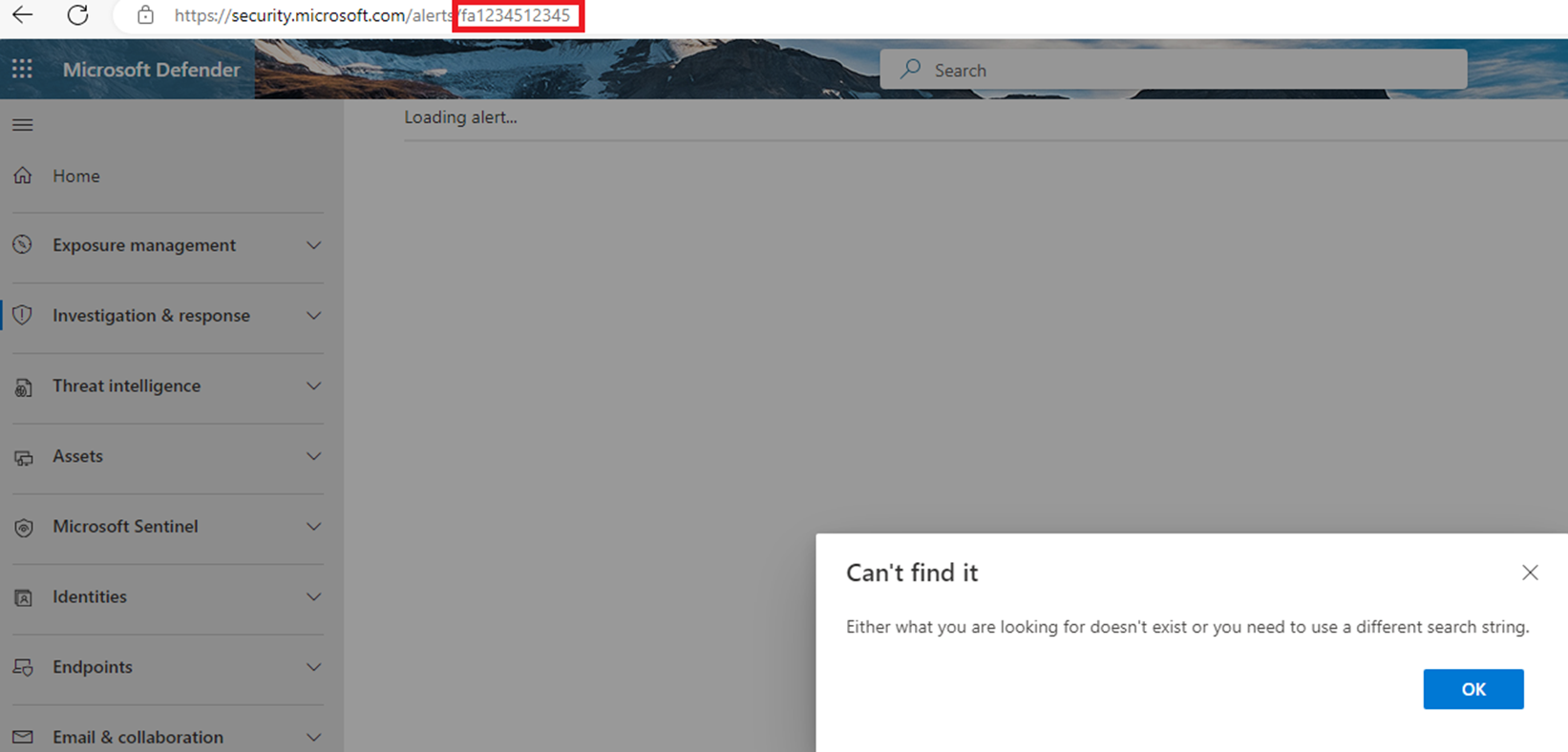Click the search magnifier icon
Viewport: 1568px width, 752px height.
(x=911, y=70)
